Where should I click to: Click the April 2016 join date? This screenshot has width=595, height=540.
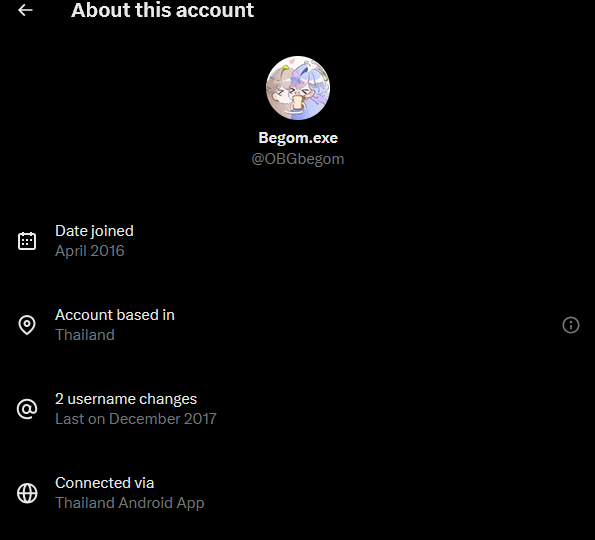click(90, 251)
